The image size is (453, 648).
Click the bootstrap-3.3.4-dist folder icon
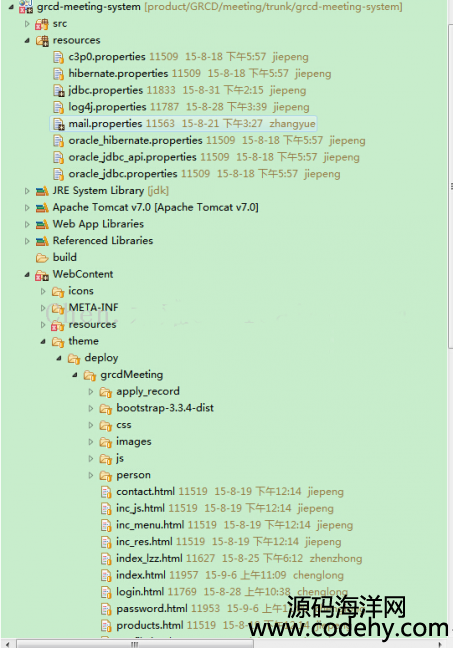coord(106,408)
